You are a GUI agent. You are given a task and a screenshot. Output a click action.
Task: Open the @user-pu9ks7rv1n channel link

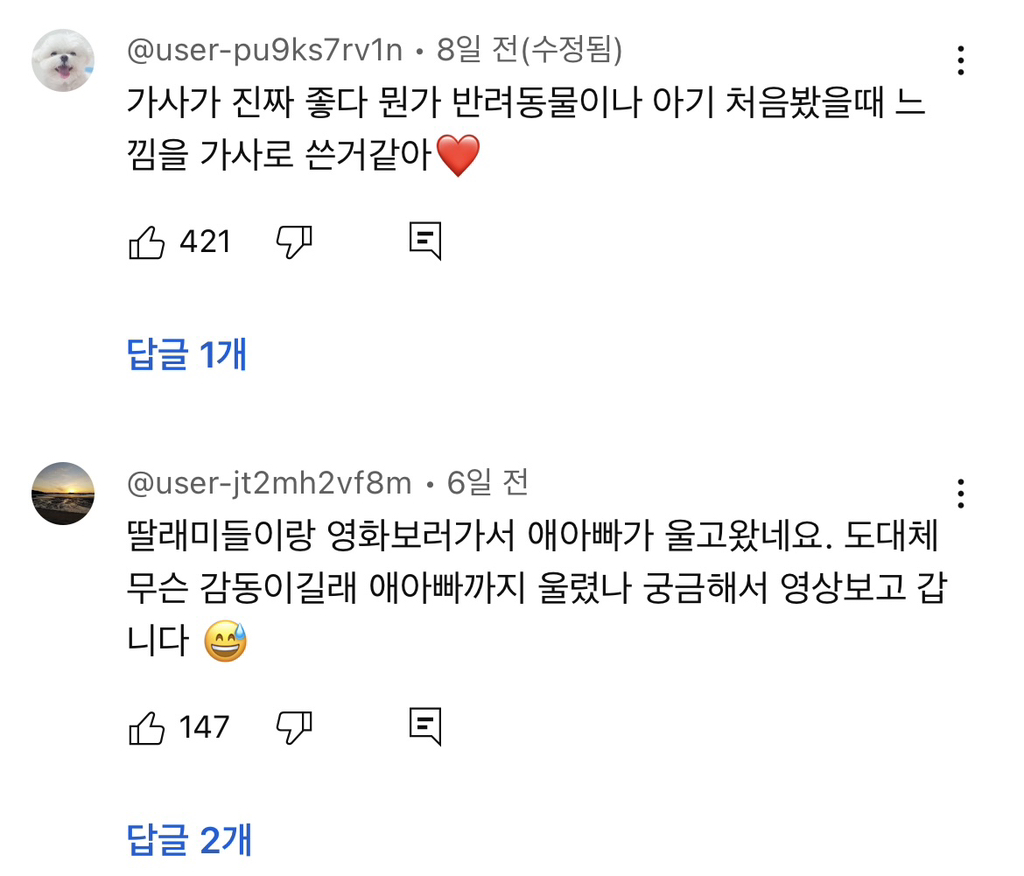tap(263, 48)
